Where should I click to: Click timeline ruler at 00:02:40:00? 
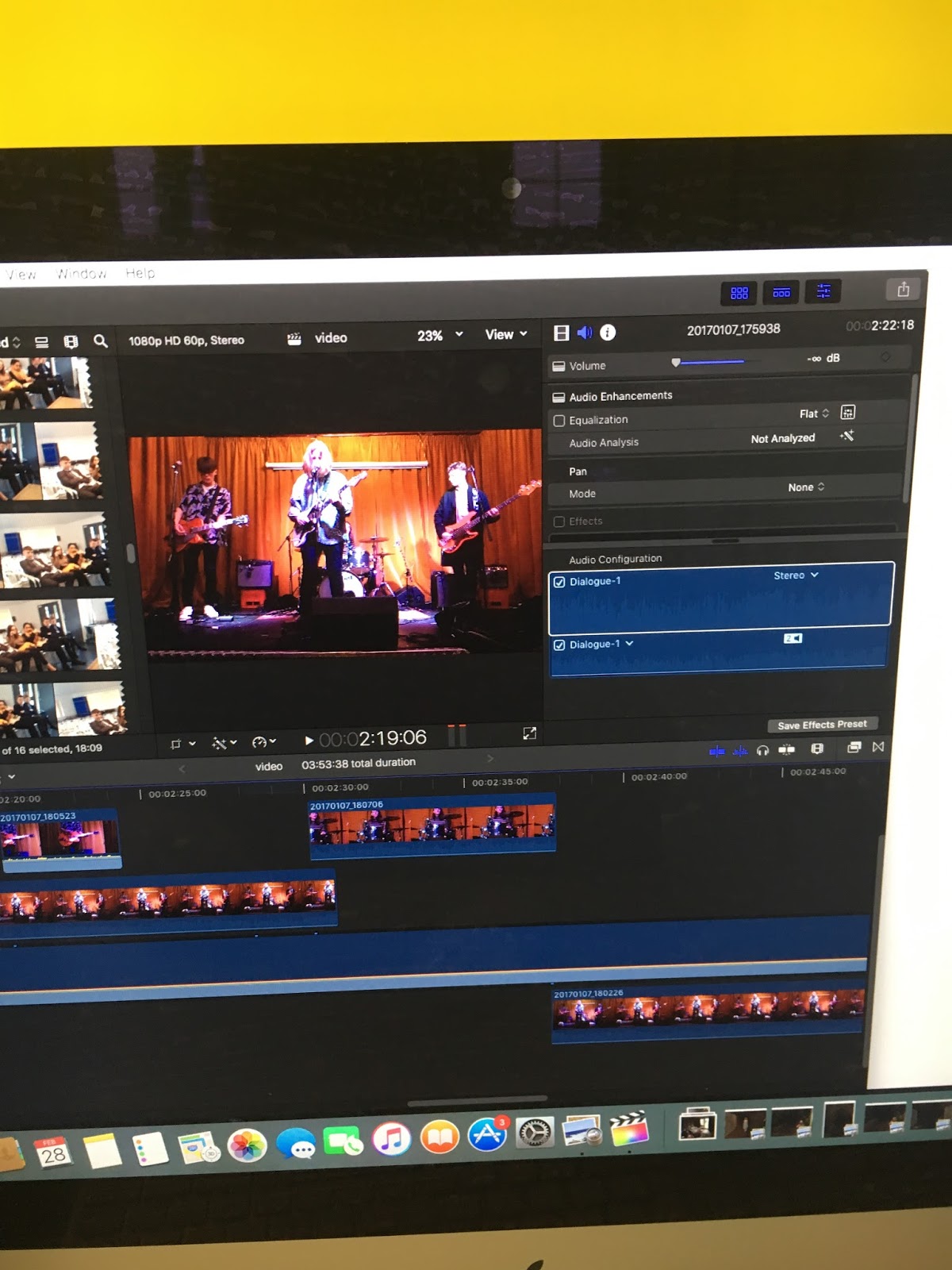pyautogui.click(x=658, y=776)
